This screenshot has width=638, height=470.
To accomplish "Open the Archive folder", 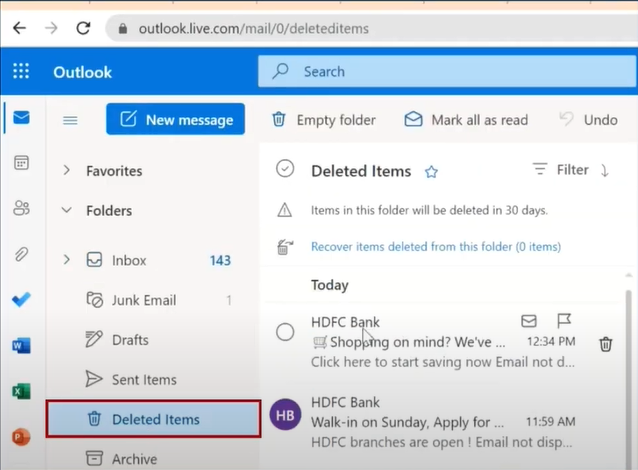I will click(x=153, y=459).
